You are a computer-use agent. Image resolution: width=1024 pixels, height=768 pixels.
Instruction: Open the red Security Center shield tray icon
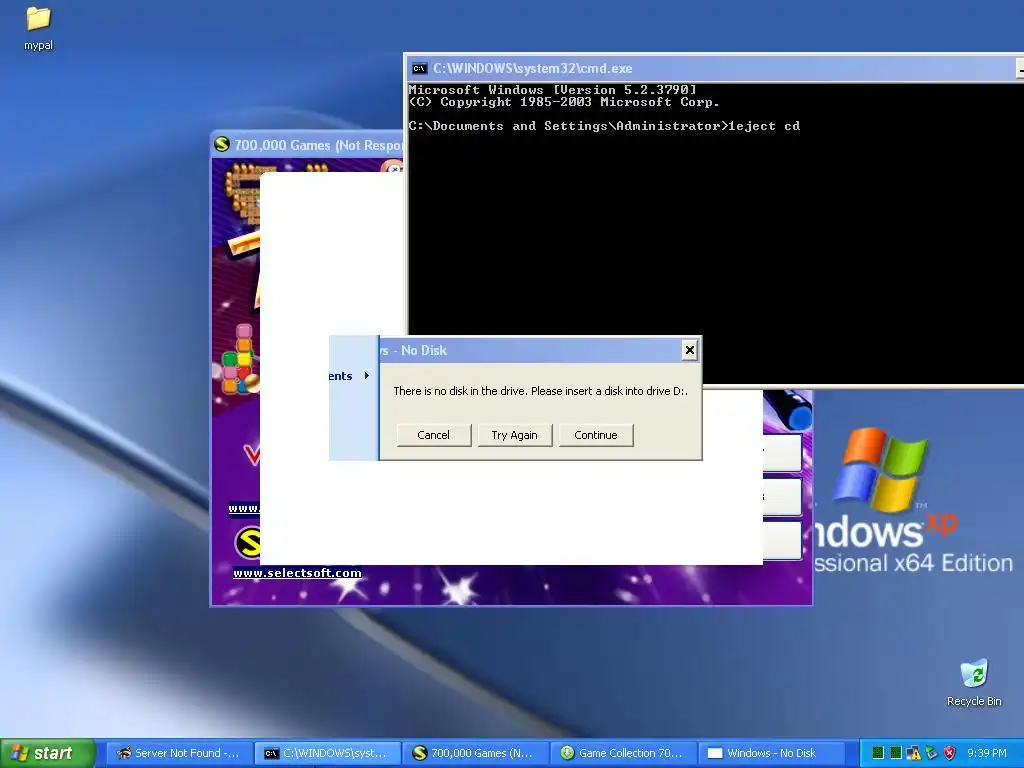(950, 753)
